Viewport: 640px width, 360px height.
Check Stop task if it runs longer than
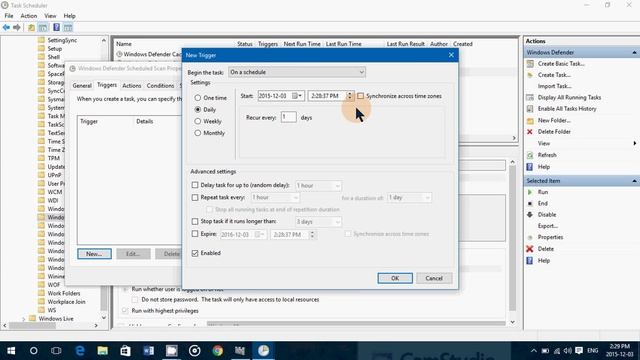(195, 221)
